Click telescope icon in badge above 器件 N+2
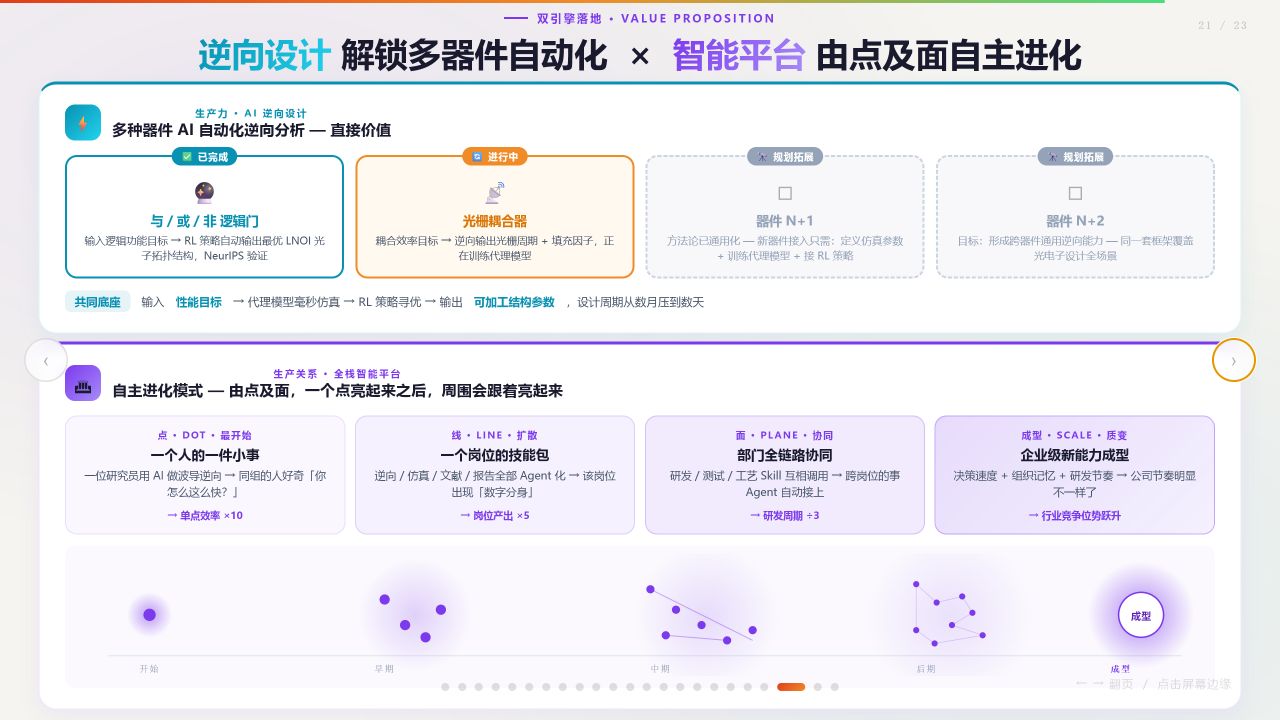Screen dimensions: 1280x720 (x=1052, y=157)
